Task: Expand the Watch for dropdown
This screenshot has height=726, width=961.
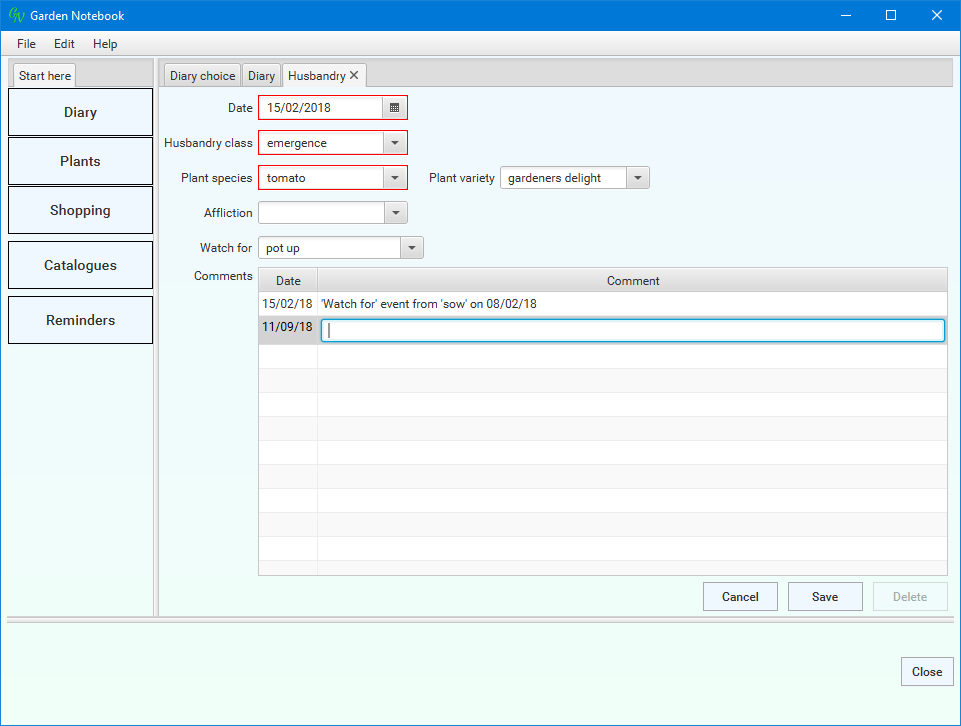Action: (x=411, y=248)
